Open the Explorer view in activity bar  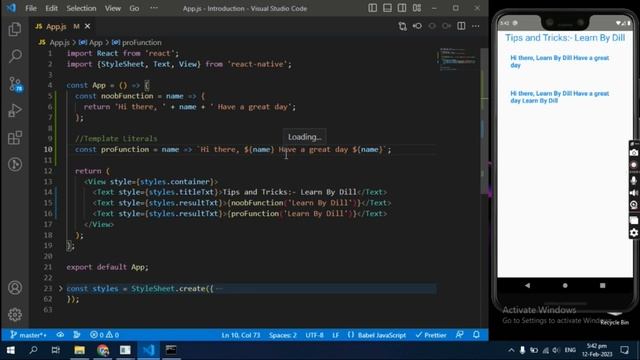[15, 29]
